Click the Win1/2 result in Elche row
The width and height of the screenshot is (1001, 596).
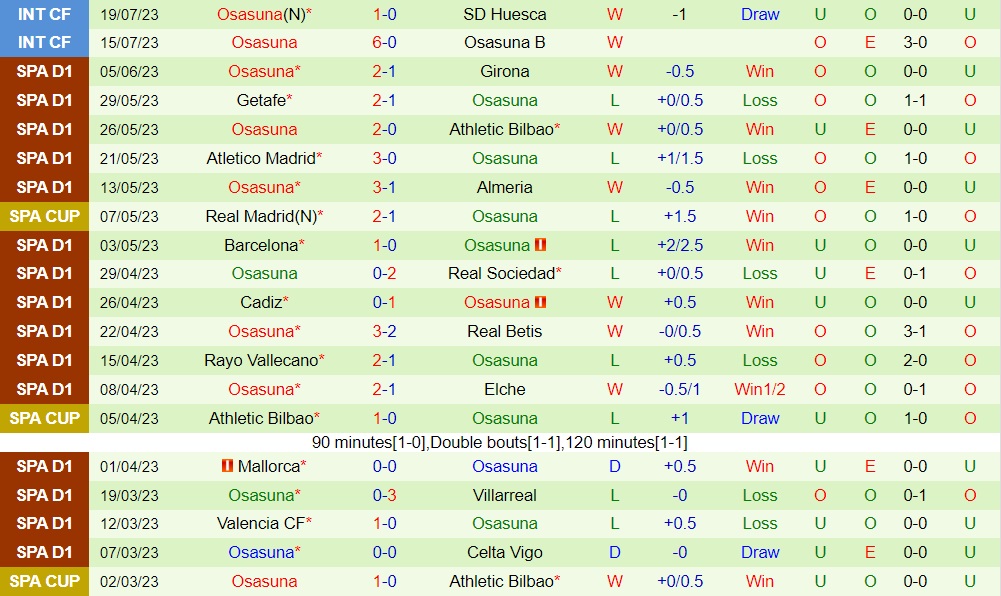760,389
